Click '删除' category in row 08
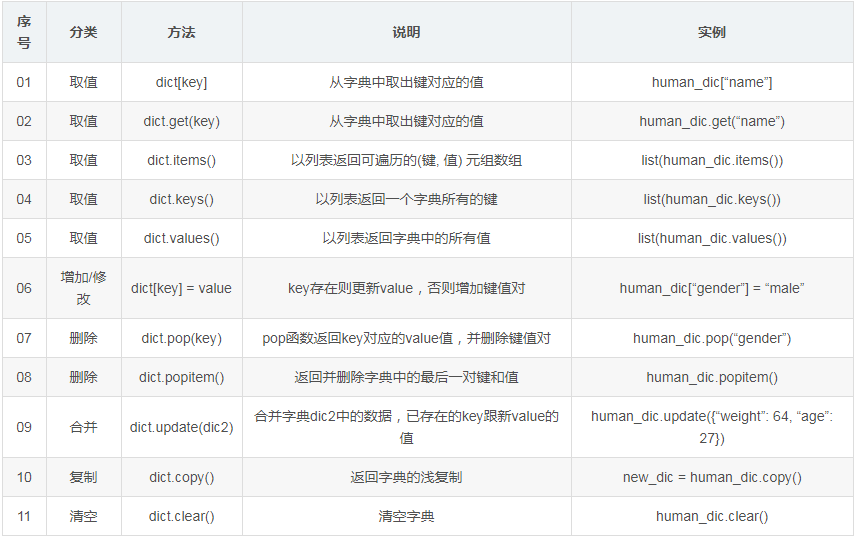This screenshot has width=856, height=540. [84, 377]
